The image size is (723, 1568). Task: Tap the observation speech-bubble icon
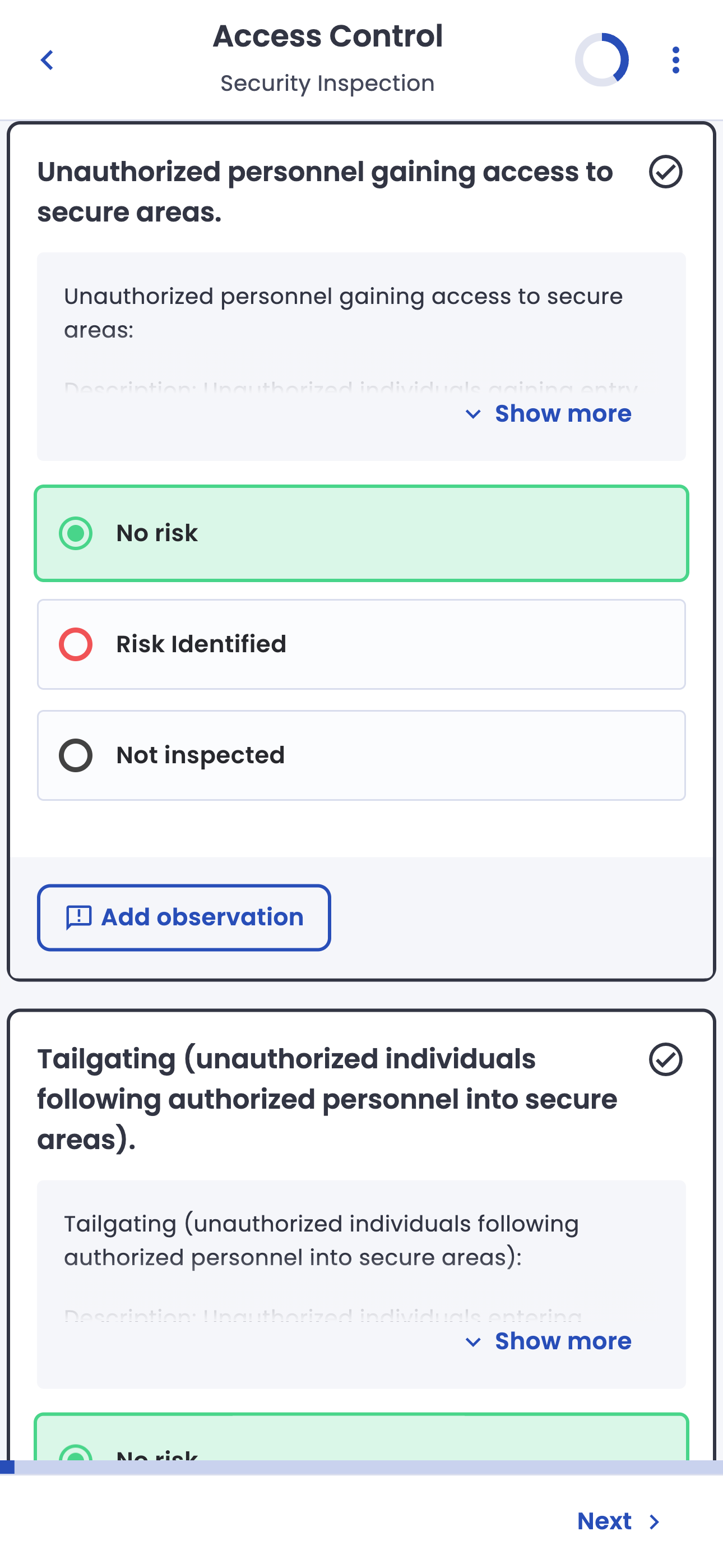point(78,917)
